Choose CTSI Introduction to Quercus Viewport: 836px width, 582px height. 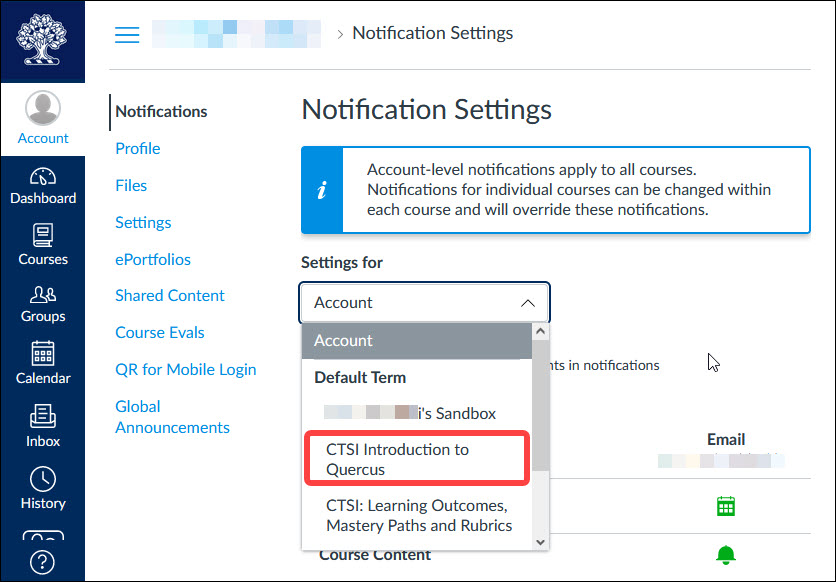(417, 459)
